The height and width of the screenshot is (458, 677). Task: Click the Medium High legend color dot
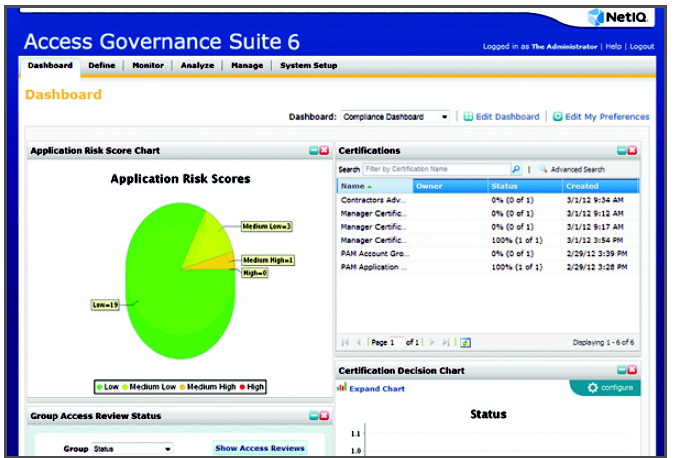182,387
